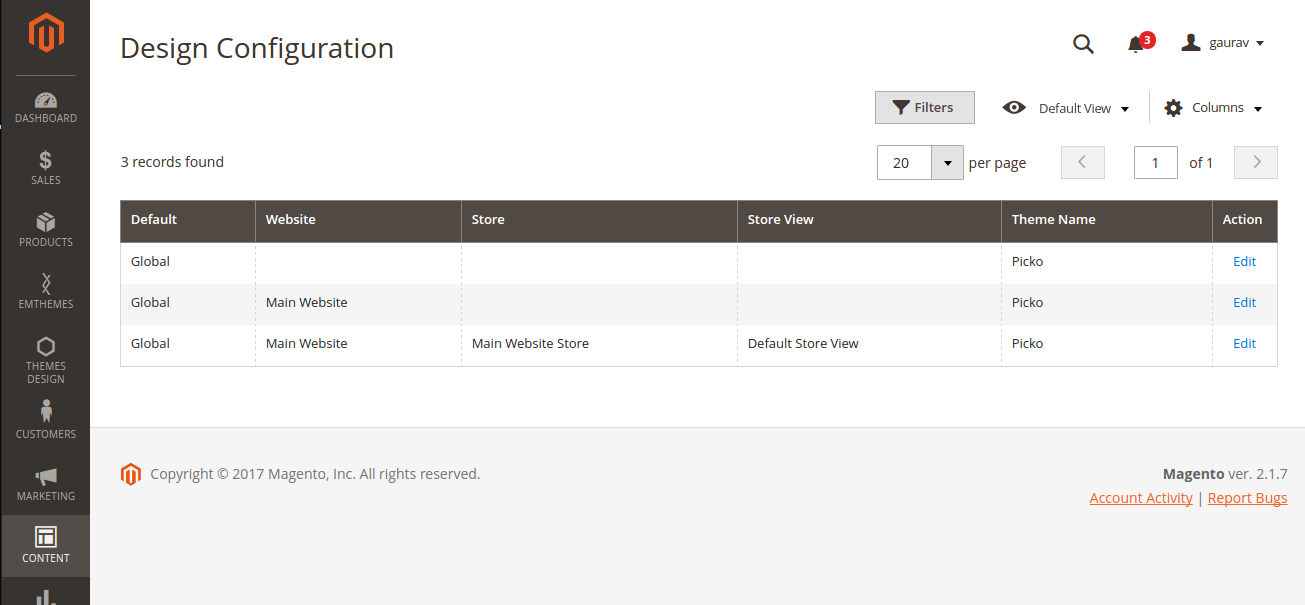
Task: Click the Magento logo in sidebar
Action: click(x=46, y=33)
